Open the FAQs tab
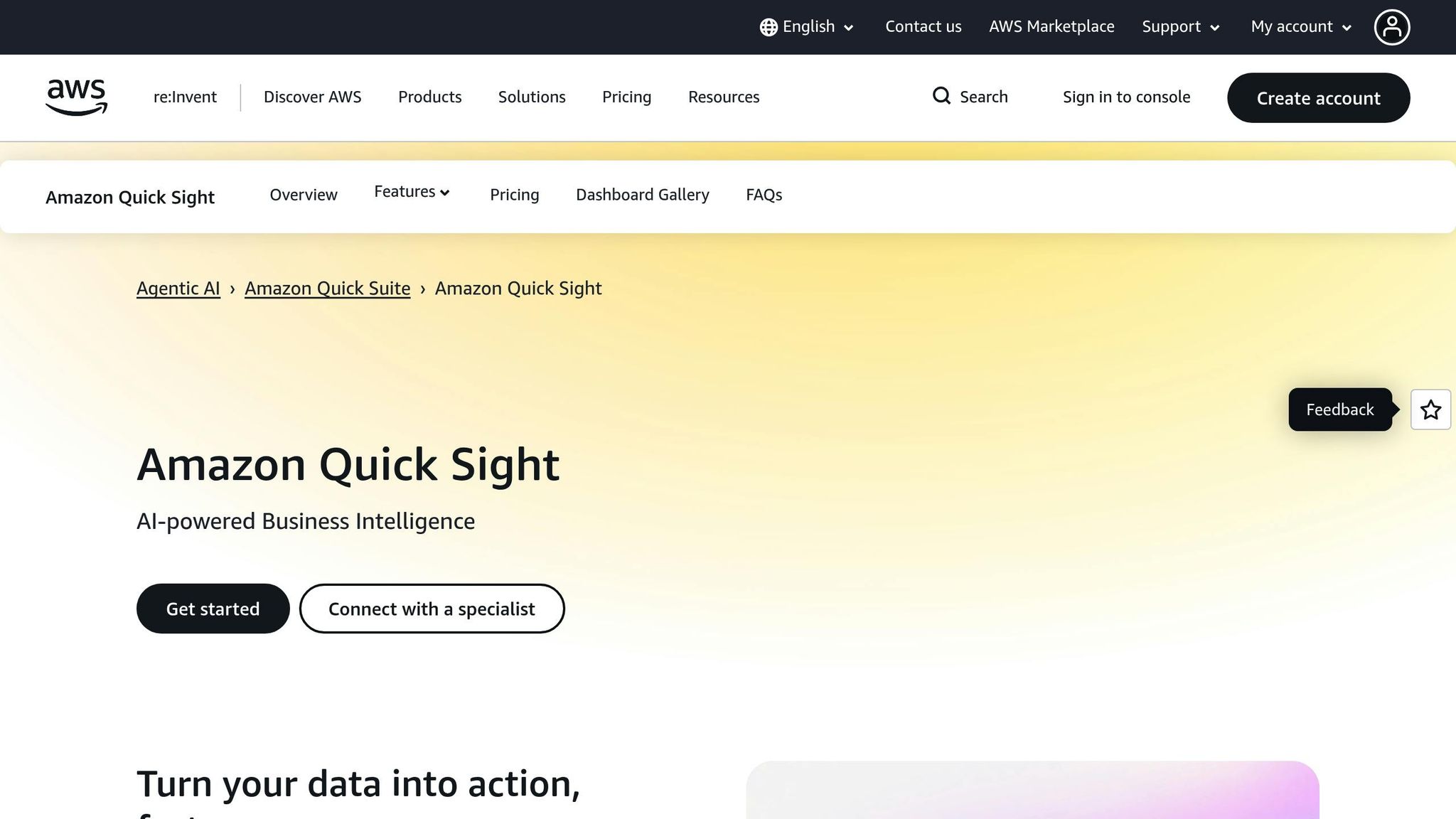This screenshot has width=1456, height=819. tap(764, 195)
